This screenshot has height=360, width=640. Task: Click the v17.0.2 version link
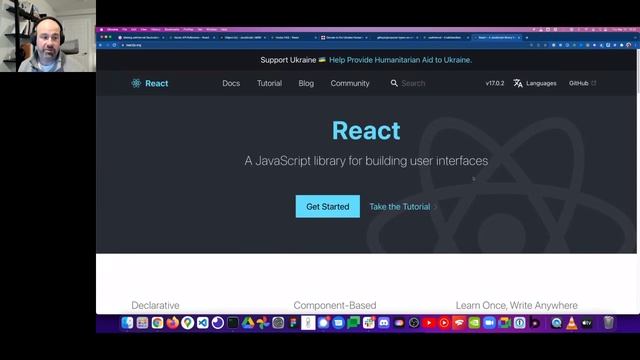[495, 83]
